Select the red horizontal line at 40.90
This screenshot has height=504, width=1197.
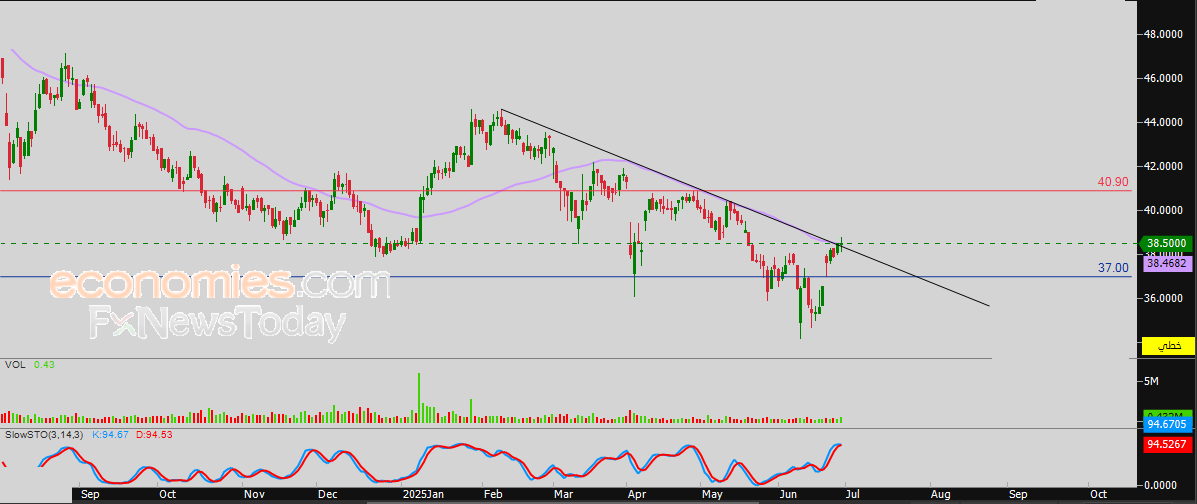(x=565, y=190)
